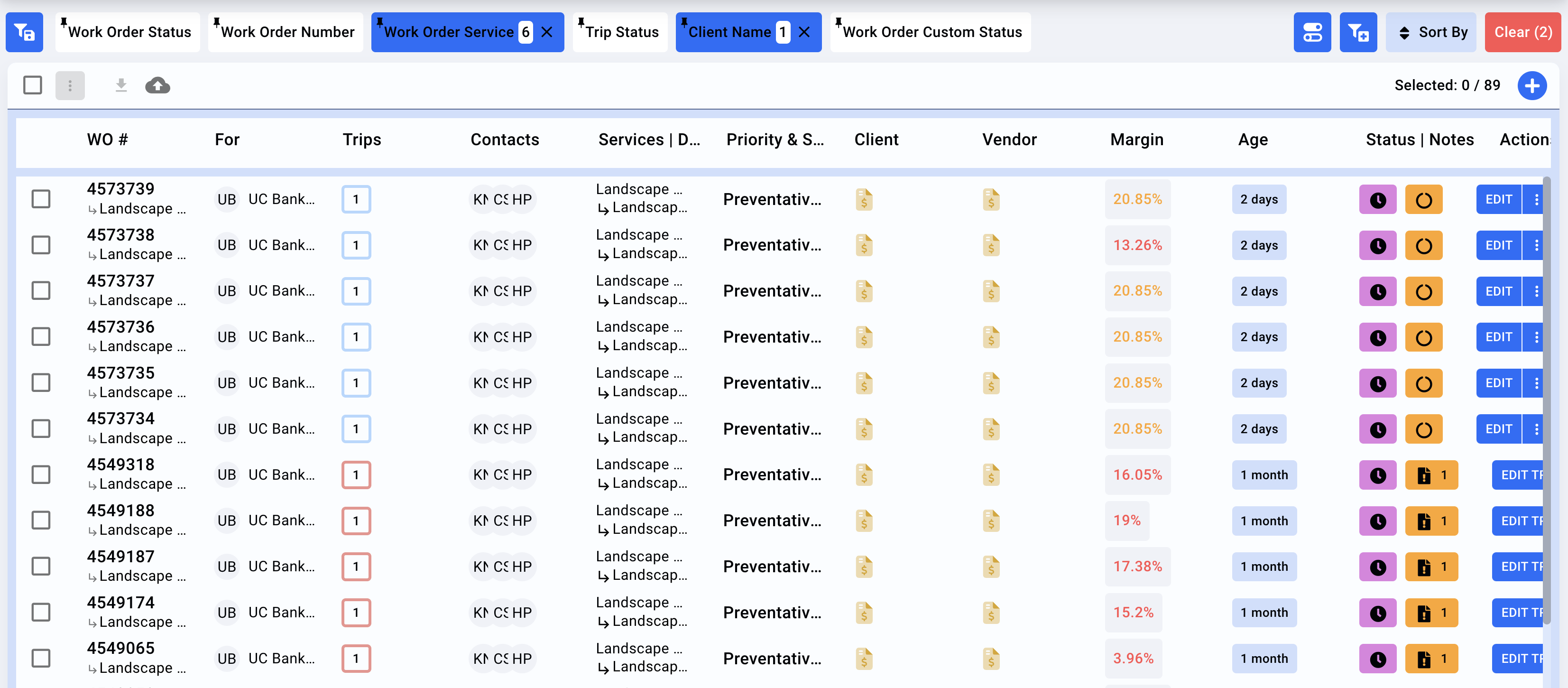Open the row actions menu beside EDIT on WO 4573739
This screenshot has height=688, width=1568.
1537,199
